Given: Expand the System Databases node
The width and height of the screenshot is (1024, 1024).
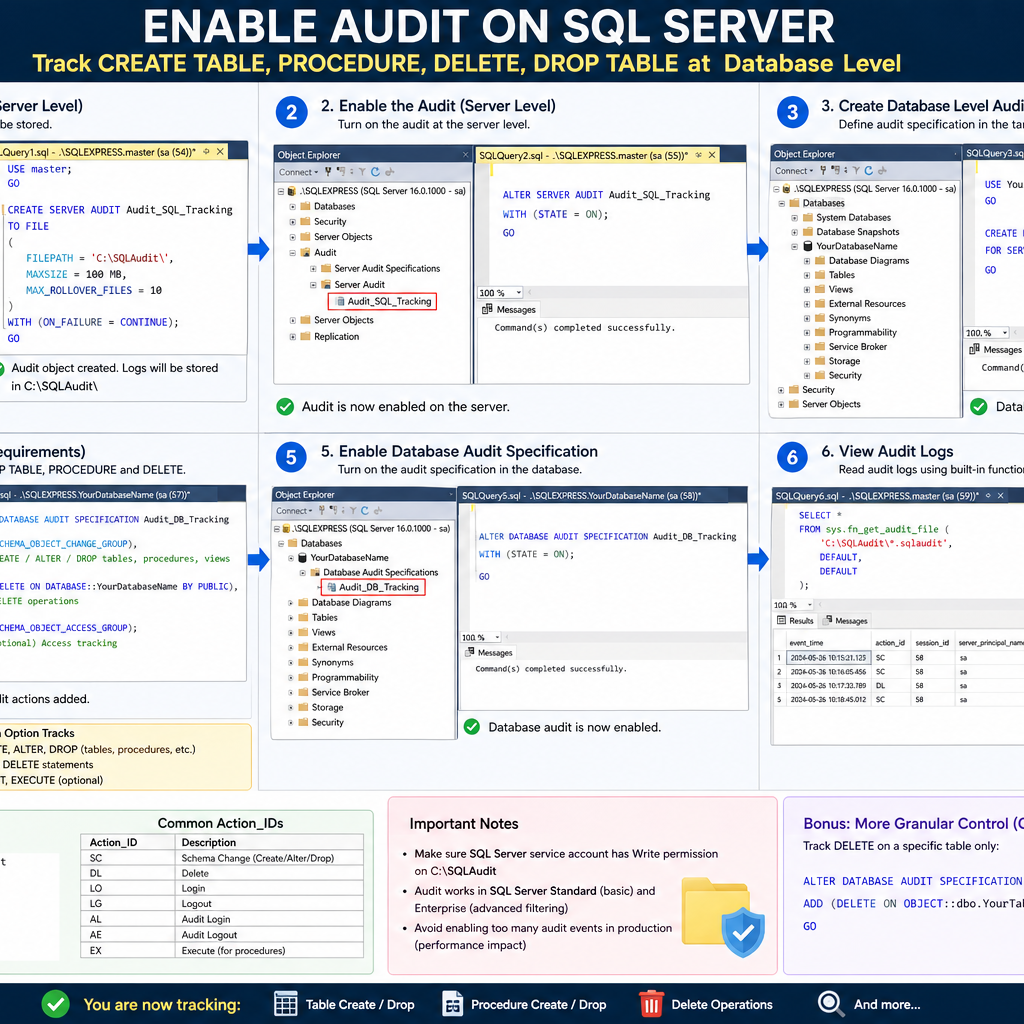Looking at the screenshot, I should (794, 217).
